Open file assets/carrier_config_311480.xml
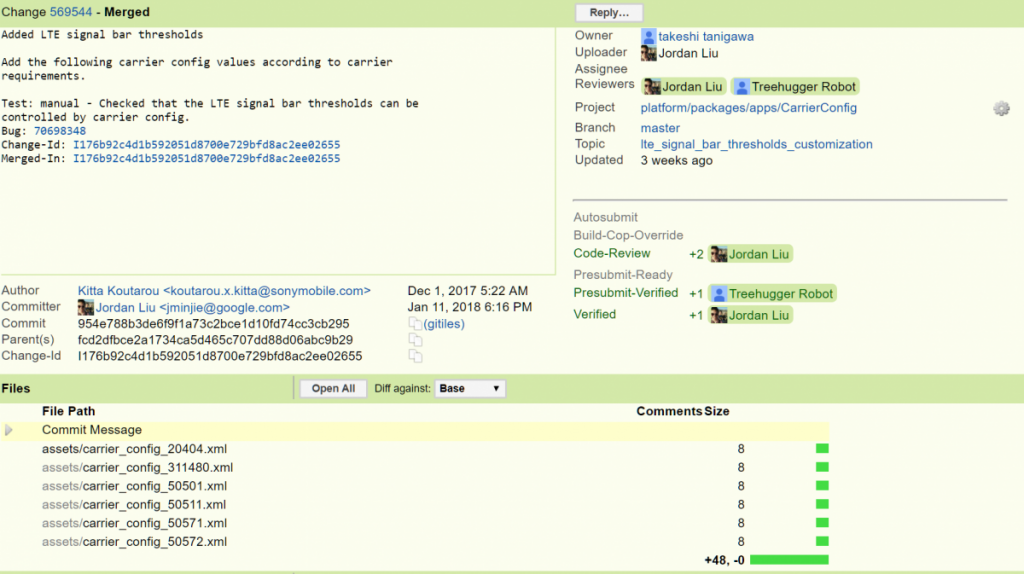The image size is (1024, 574). [137, 467]
